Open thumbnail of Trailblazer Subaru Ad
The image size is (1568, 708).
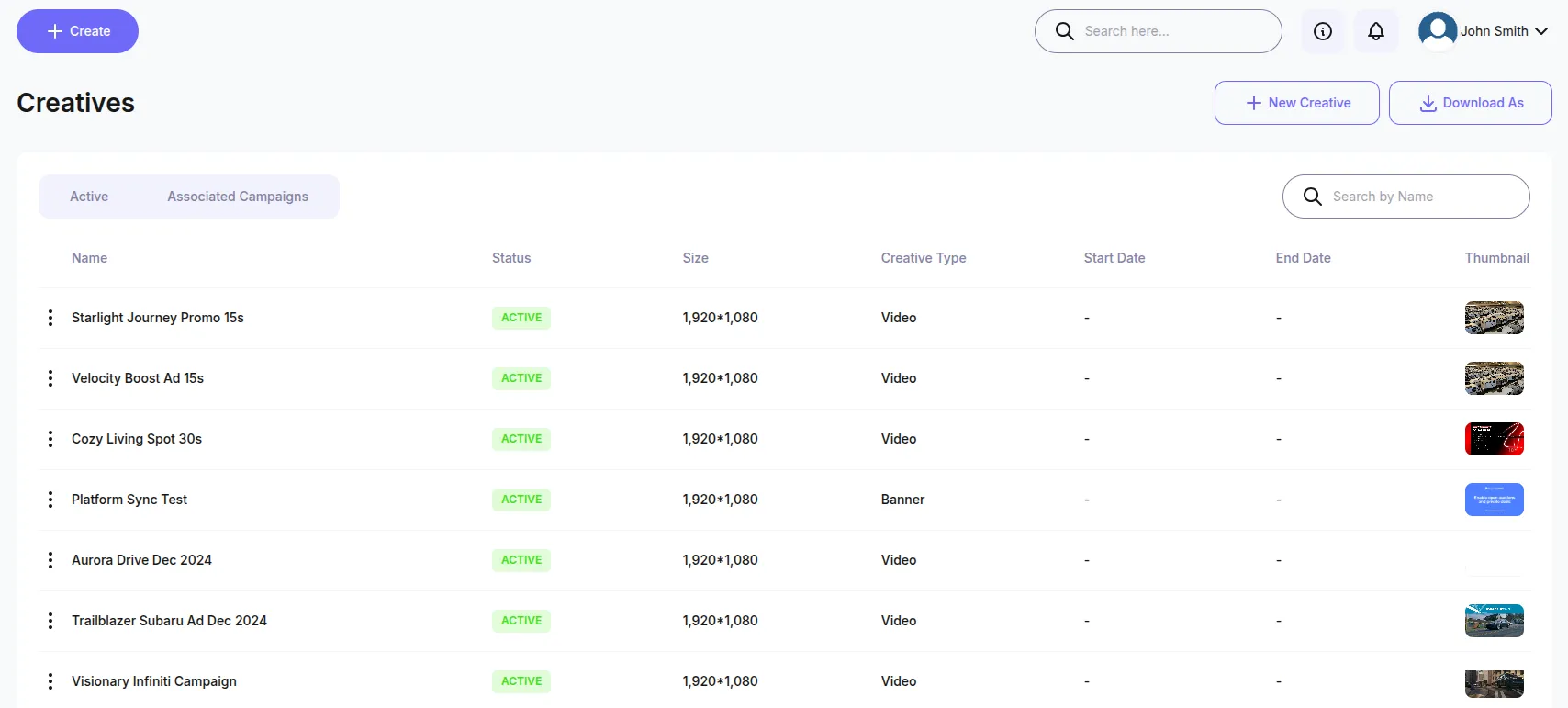click(x=1495, y=621)
